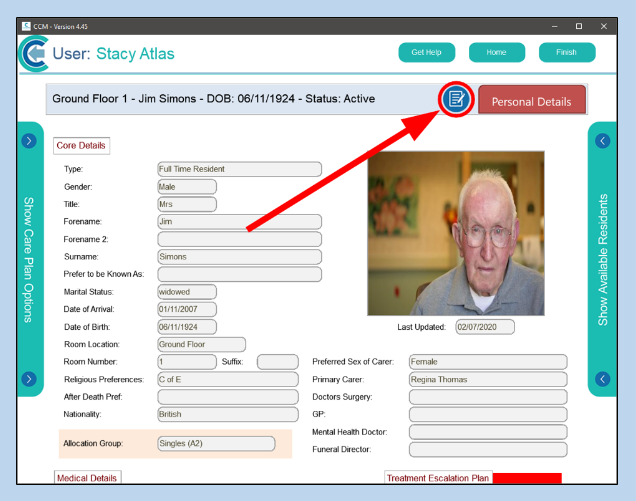This screenshot has width=636, height=501.
Task: Select the Core Details tab
Action: 81,146
